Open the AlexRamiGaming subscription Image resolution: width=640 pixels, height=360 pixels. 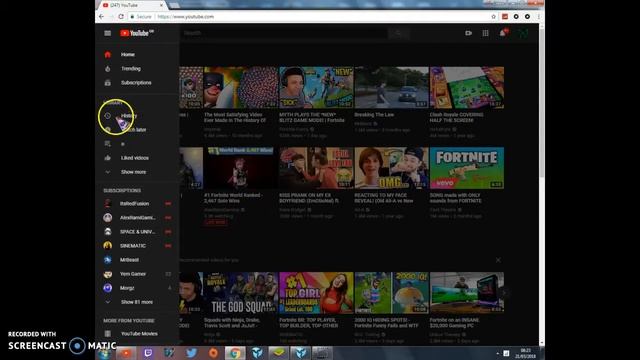click(x=137, y=218)
